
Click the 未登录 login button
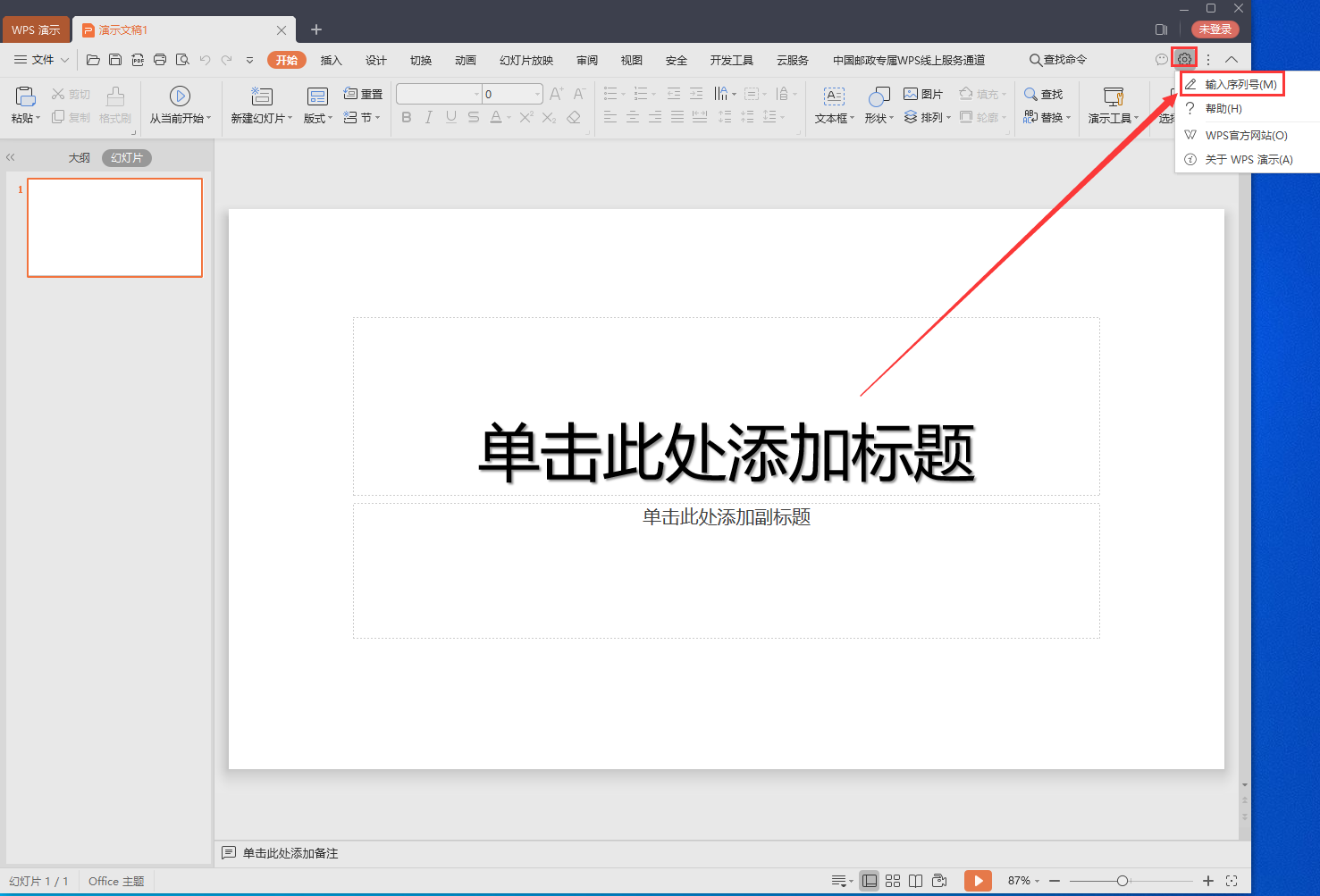[1215, 29]
